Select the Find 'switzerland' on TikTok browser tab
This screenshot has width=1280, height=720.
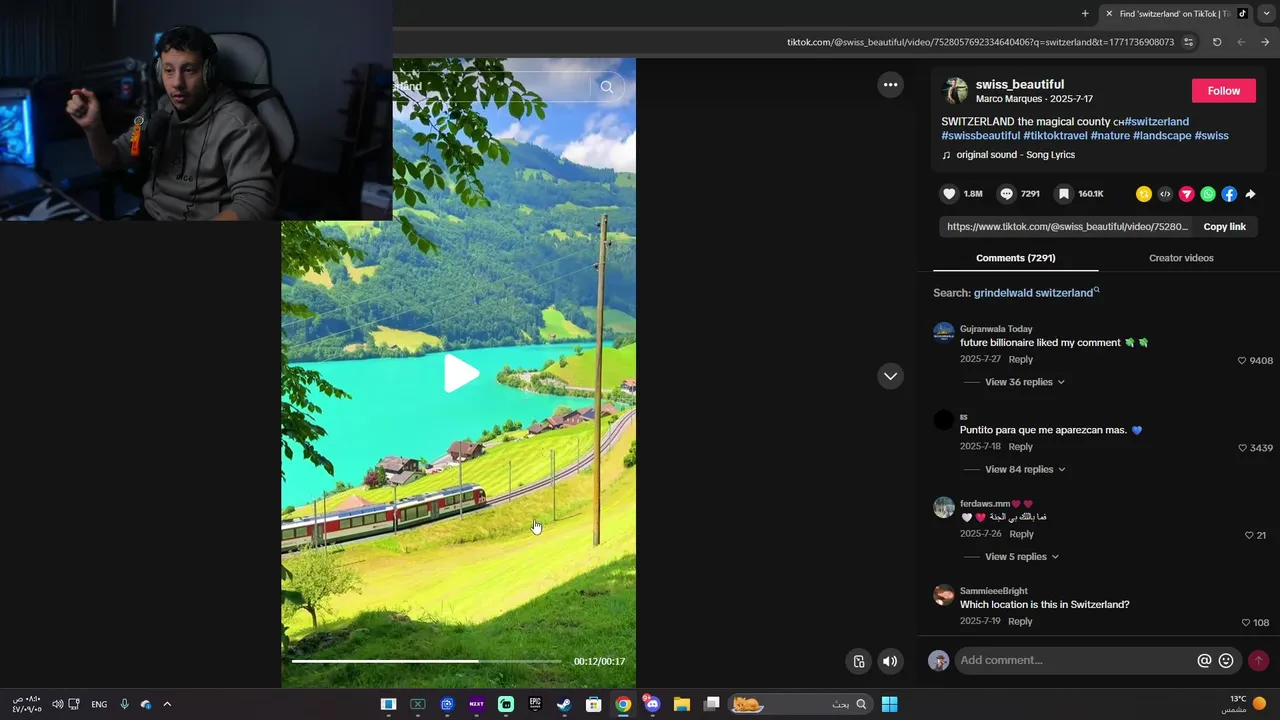click(1176, 13)
